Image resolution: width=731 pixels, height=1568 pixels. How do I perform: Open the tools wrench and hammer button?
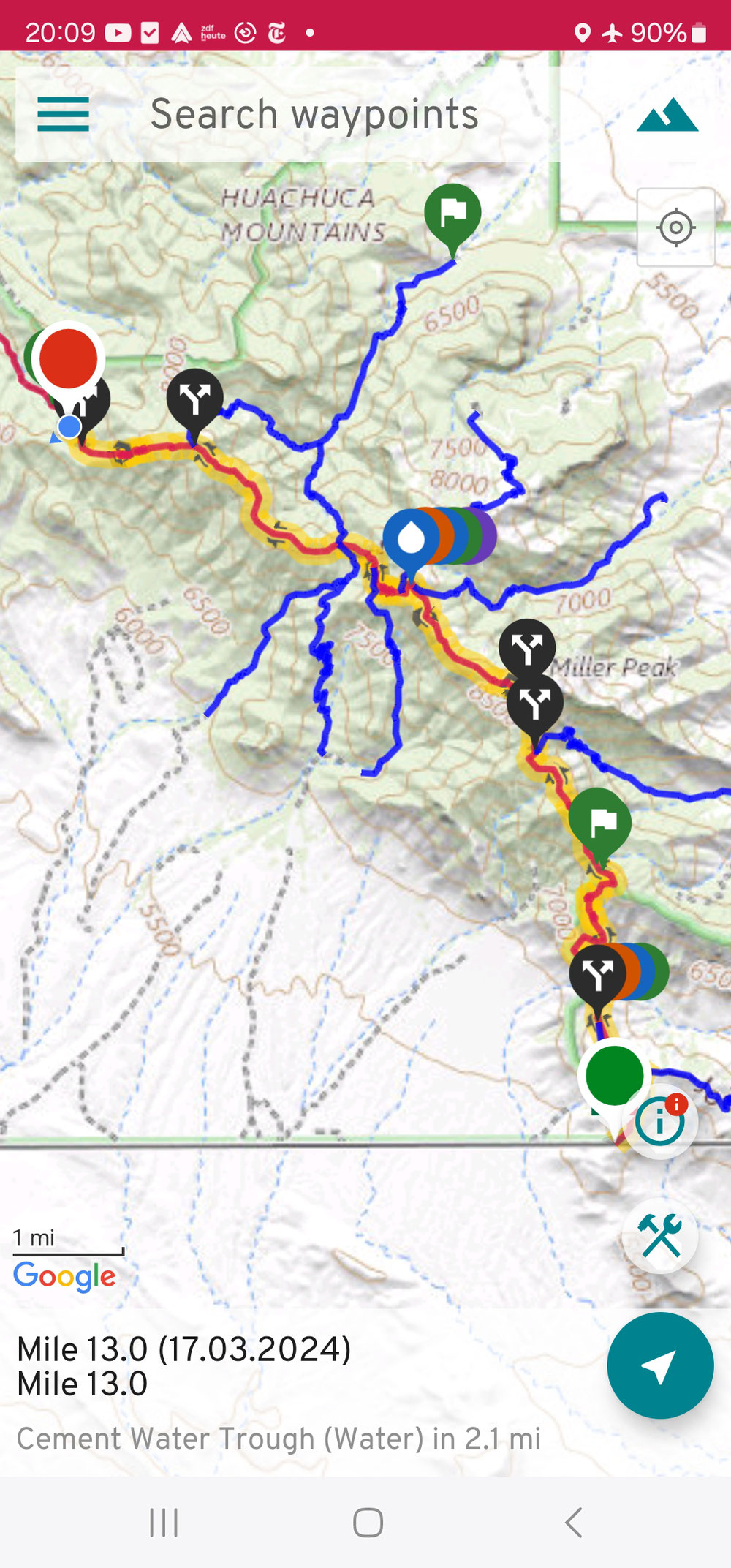660,1236
